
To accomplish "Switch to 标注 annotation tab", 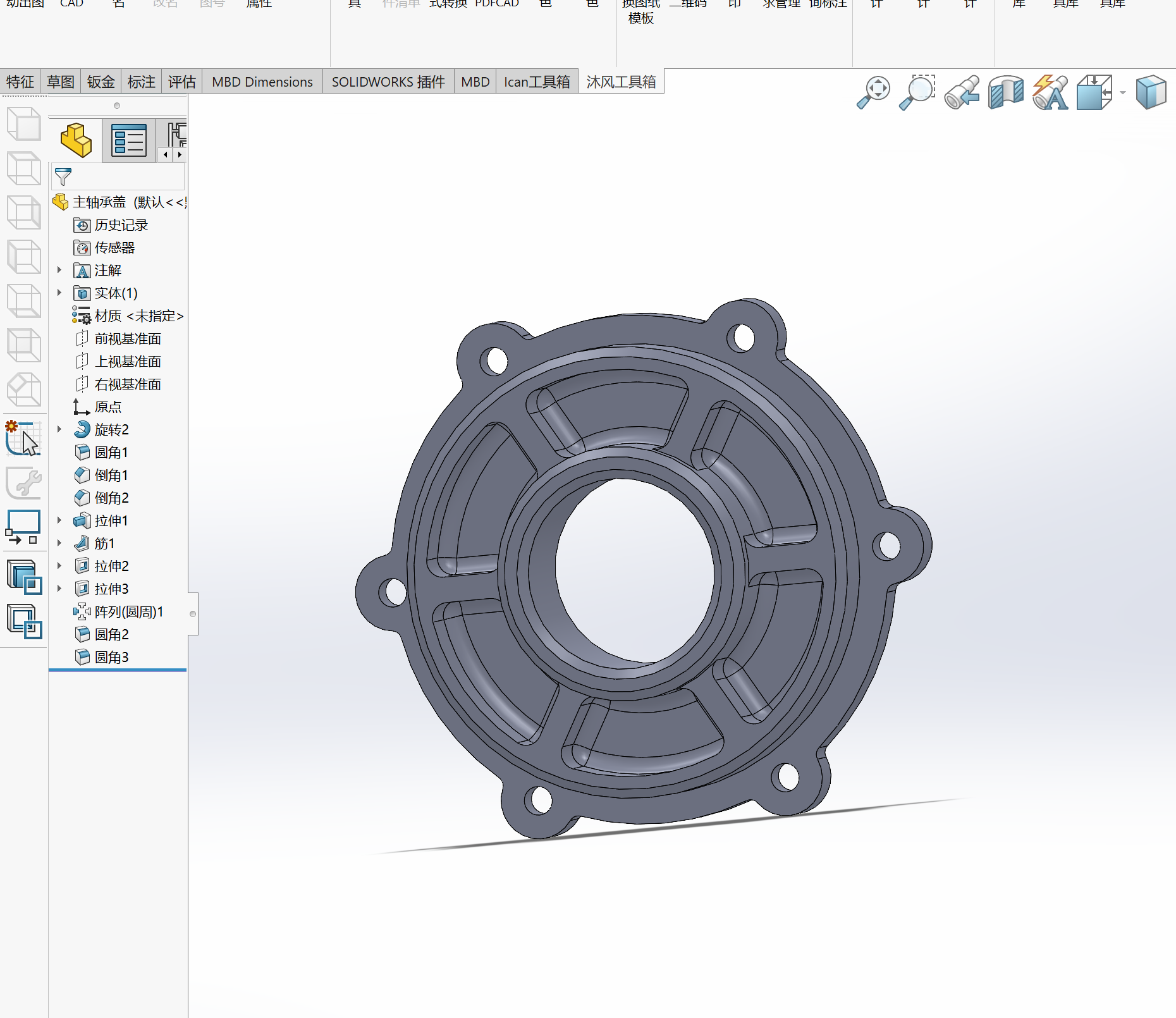I will pos(142,82).
